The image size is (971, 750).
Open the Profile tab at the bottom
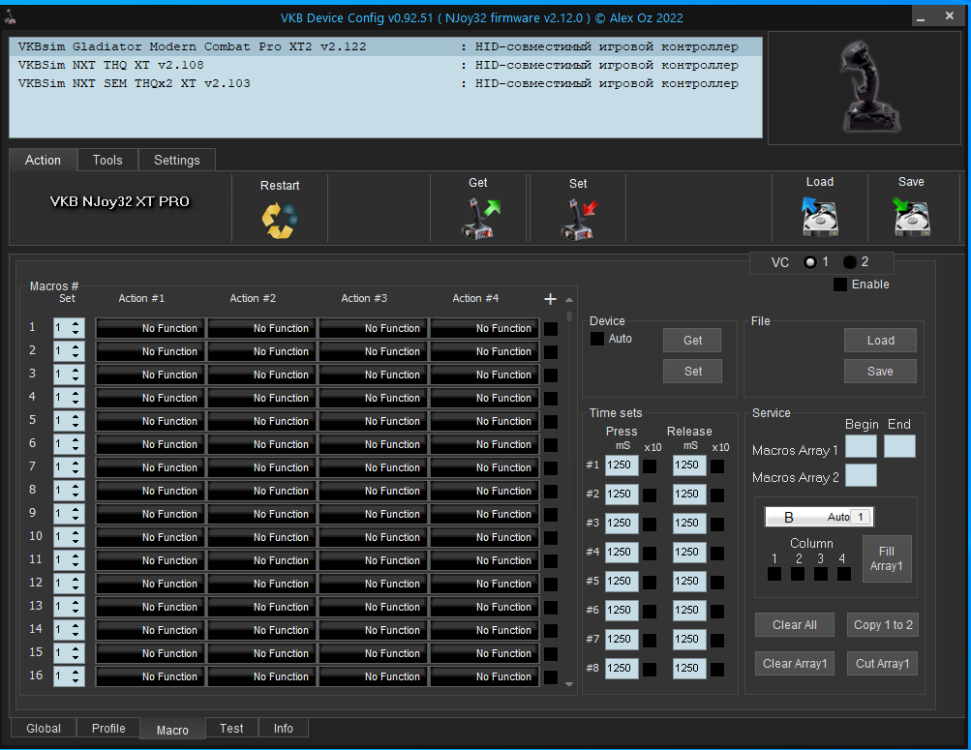click(x=108, y=729)
